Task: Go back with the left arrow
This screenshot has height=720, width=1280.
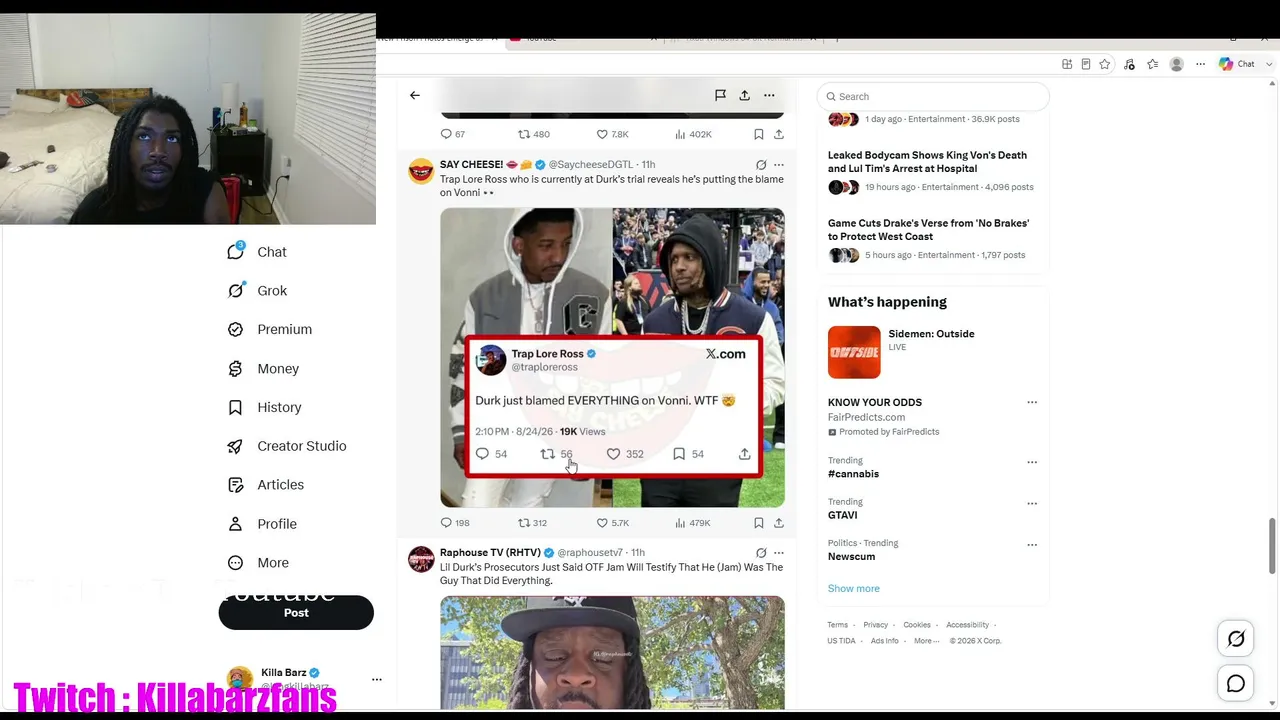Action: (415, 95)
